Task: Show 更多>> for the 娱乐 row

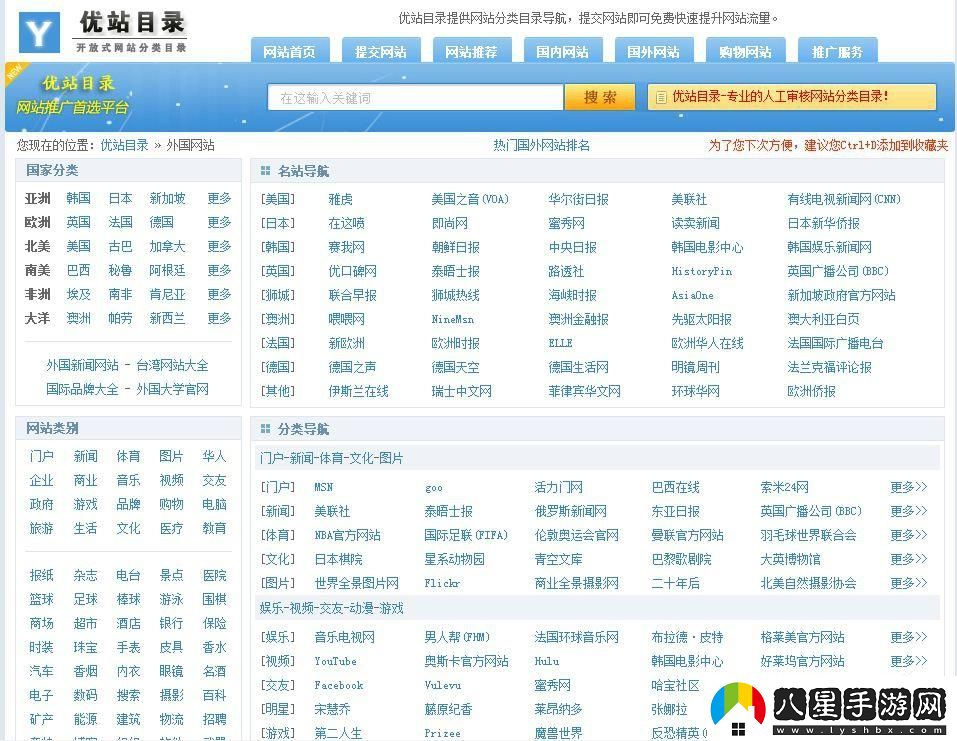Action: [908, 637]
